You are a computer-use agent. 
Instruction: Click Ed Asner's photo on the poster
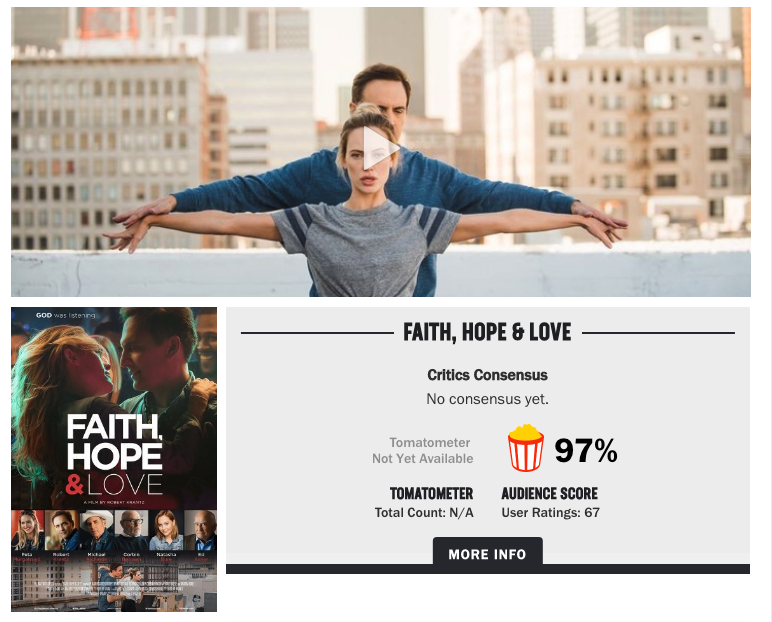pos(201,530)
